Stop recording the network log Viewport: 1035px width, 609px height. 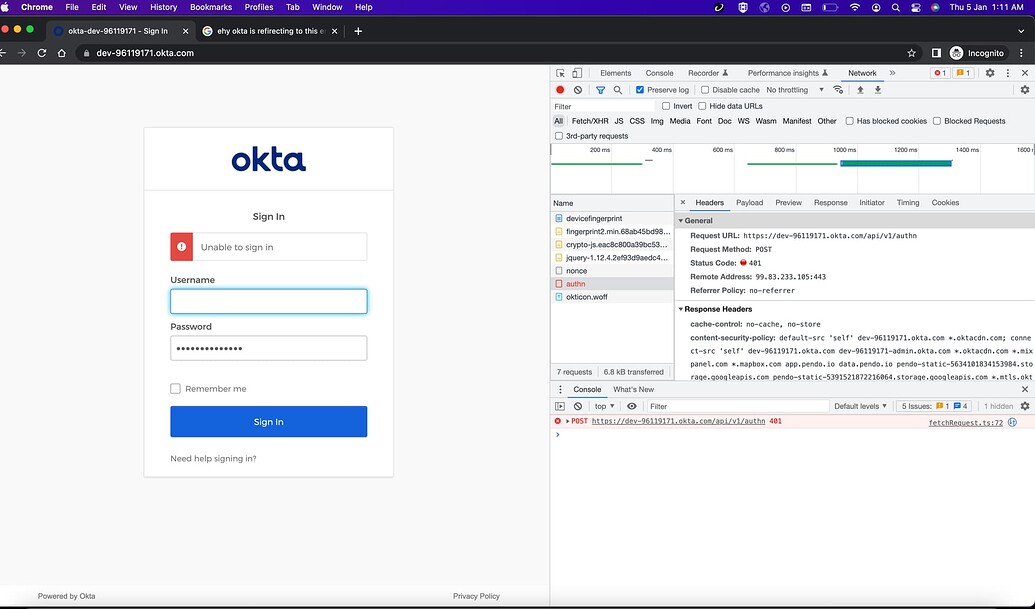(560, 90)
